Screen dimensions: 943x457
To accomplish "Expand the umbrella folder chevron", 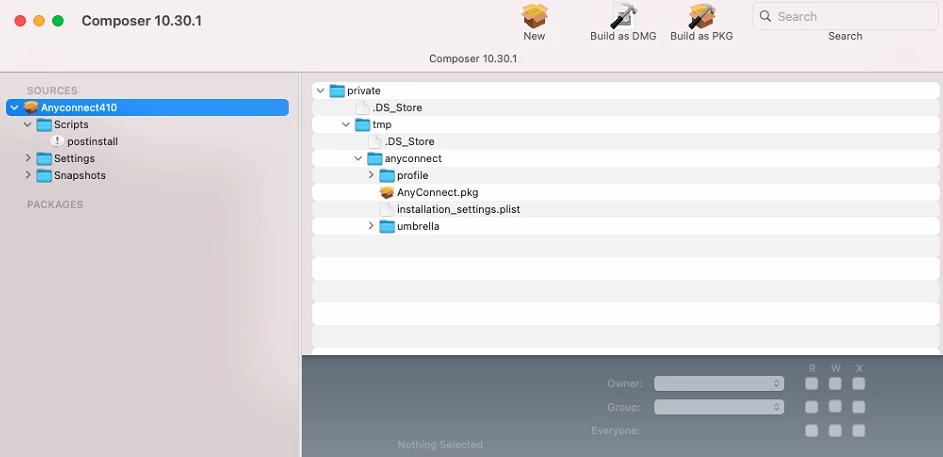I will tap(371, 226).
